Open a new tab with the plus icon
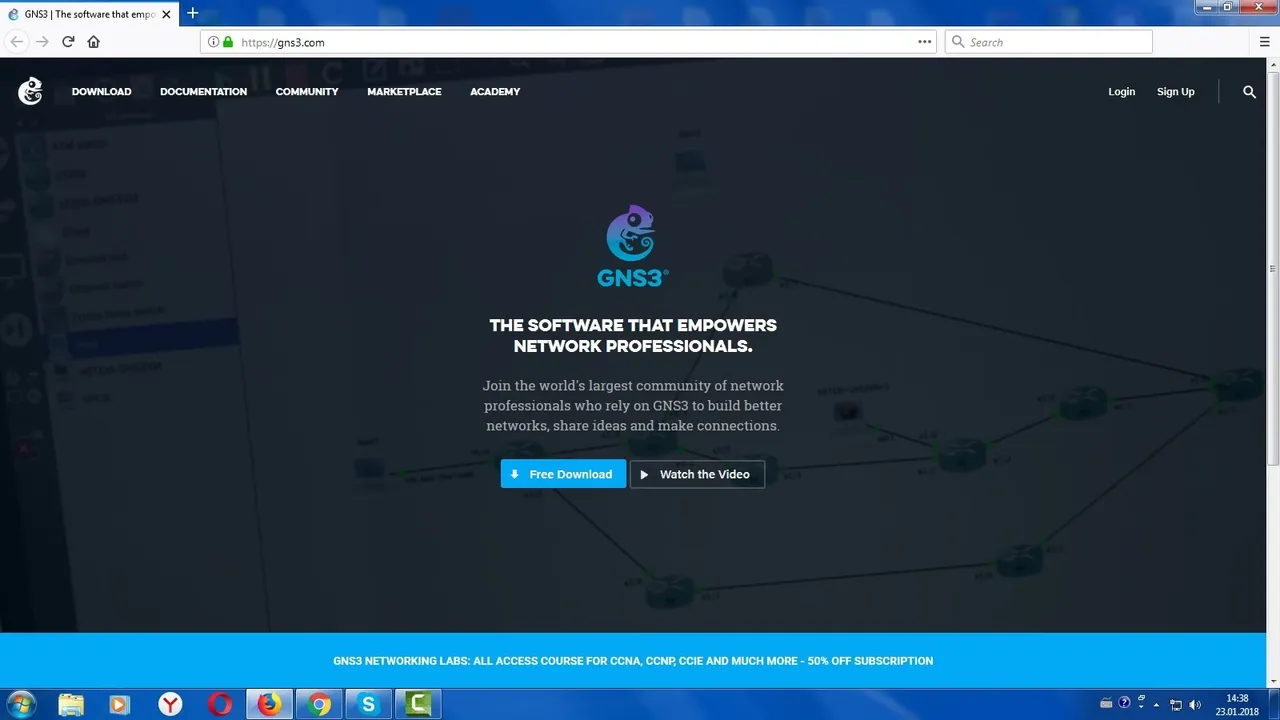 (x=193, y=13)
